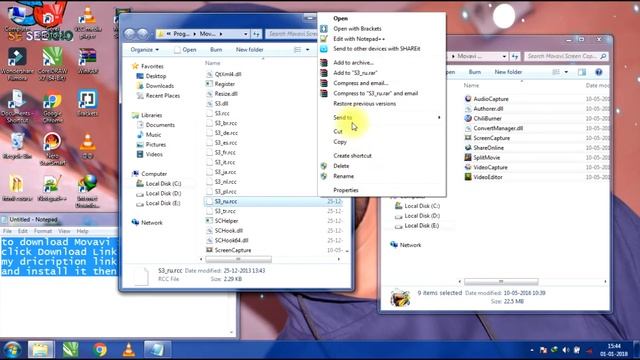Select the Register application file

pyautogui.click(x=224, y=84)
